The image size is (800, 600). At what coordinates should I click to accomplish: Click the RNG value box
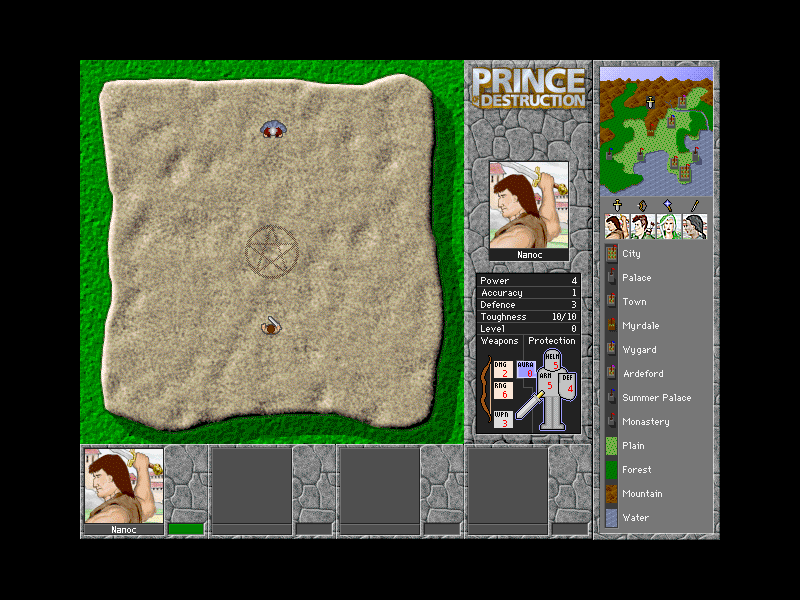pyautogui.click(x=503, y=390)
